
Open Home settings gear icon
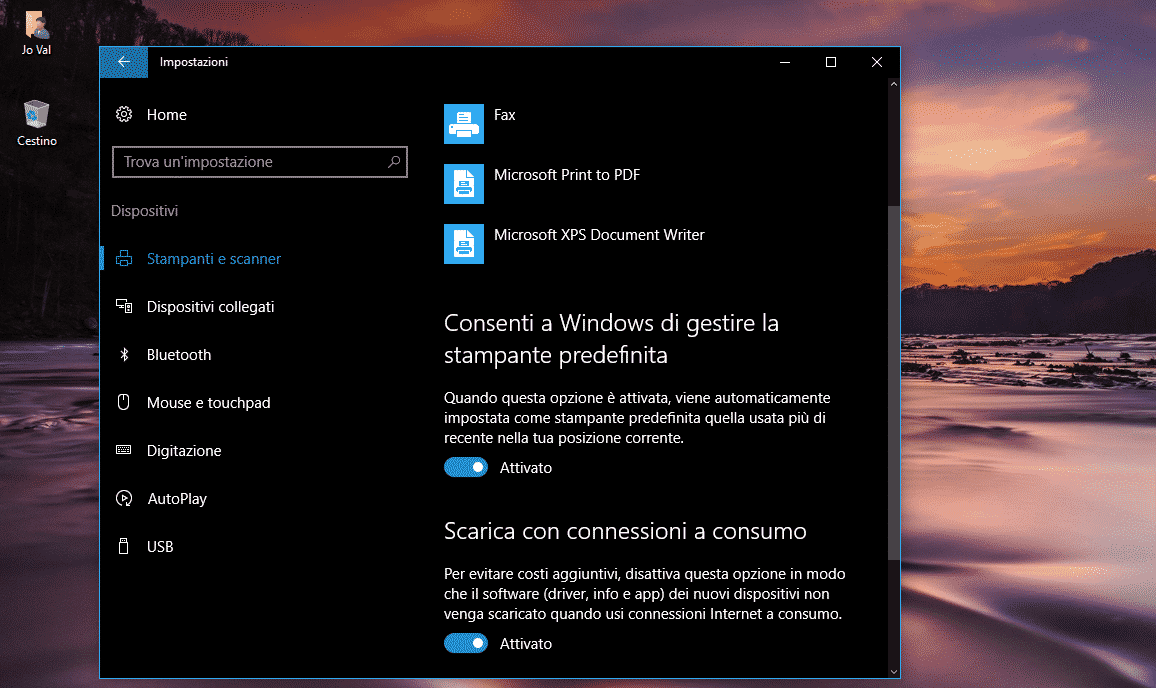tap(124, 114)
